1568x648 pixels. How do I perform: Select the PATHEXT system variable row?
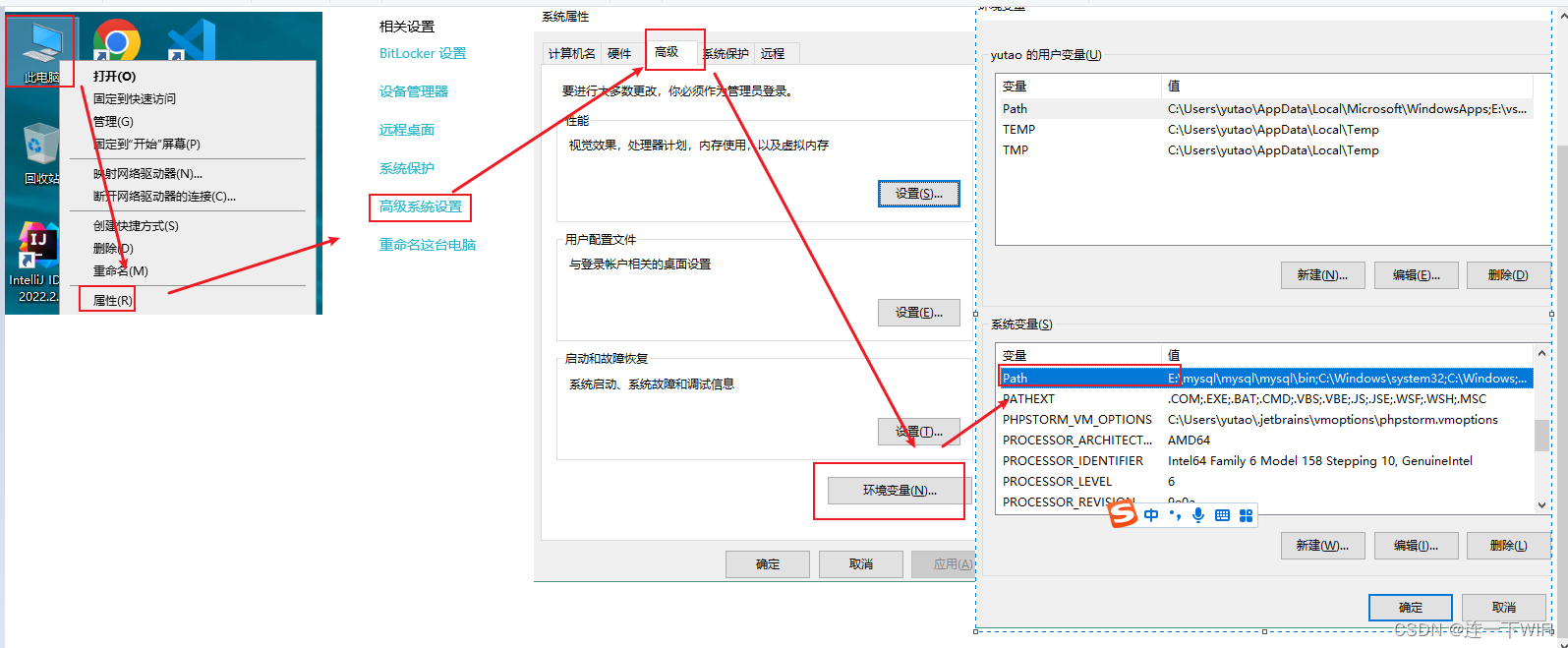1265,399
